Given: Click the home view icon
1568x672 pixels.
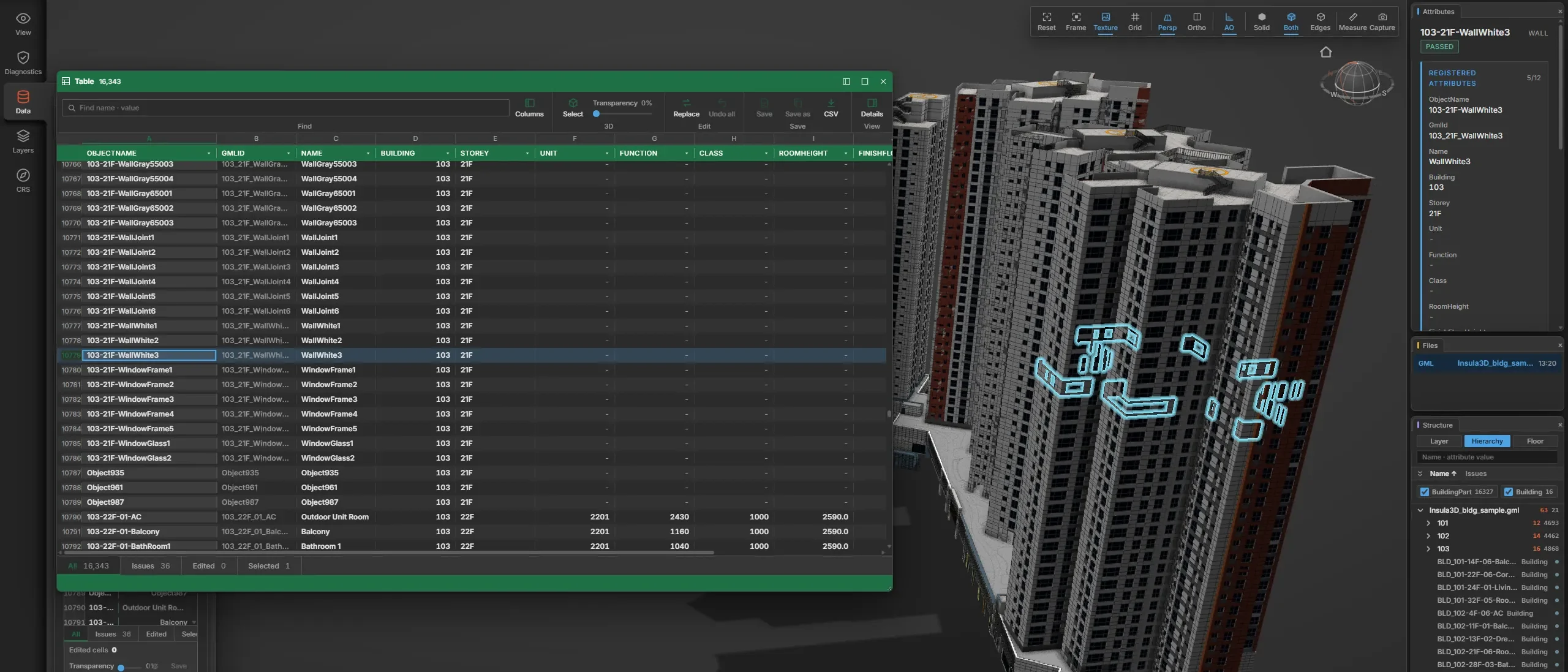Looking at the screenshot, I should click(1325, 52).
